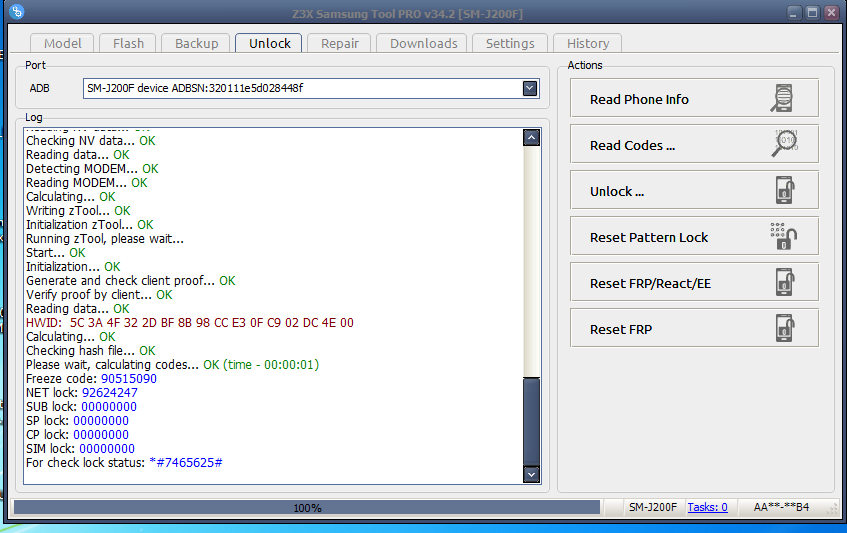Click the SIM lock 00000000 value
847x533 pixels.
(x=107, y=448)
